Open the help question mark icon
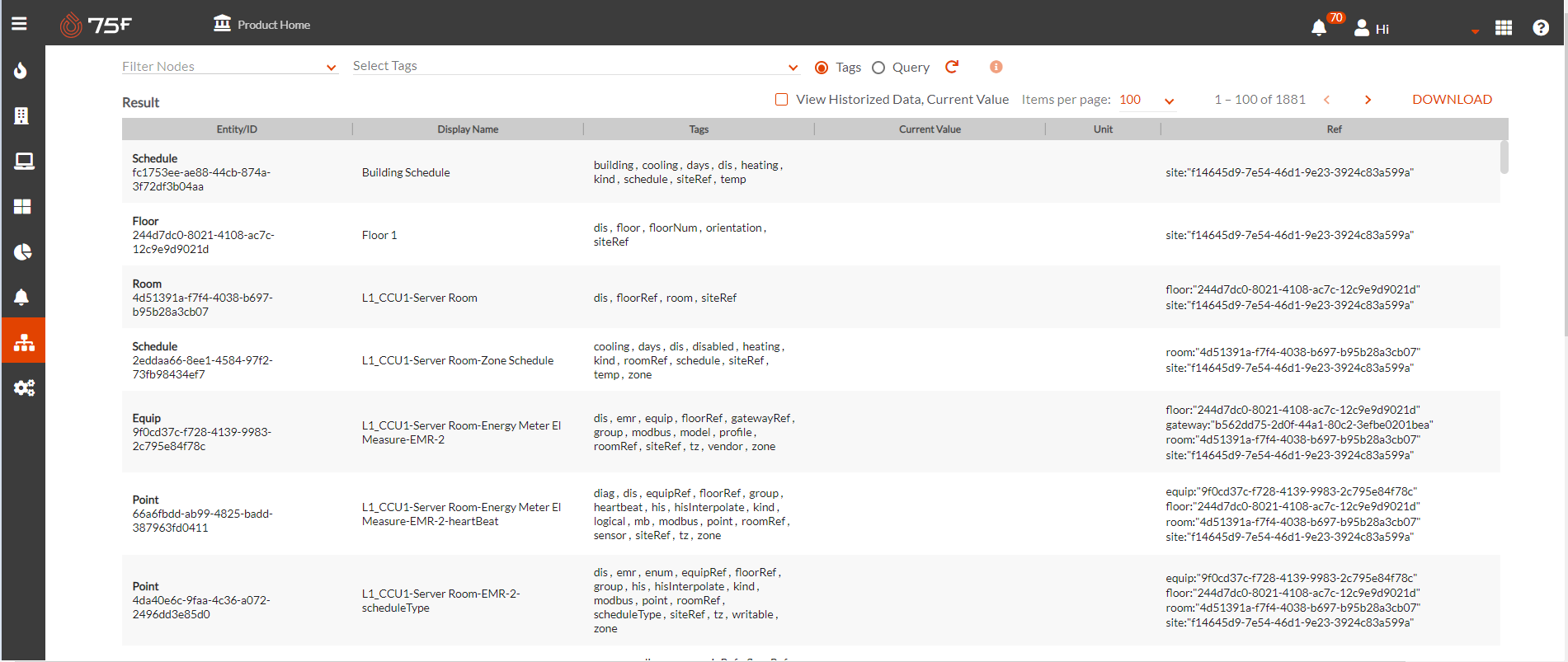The width and height of the screenshot is (1568, 662). pos(1541,28)
